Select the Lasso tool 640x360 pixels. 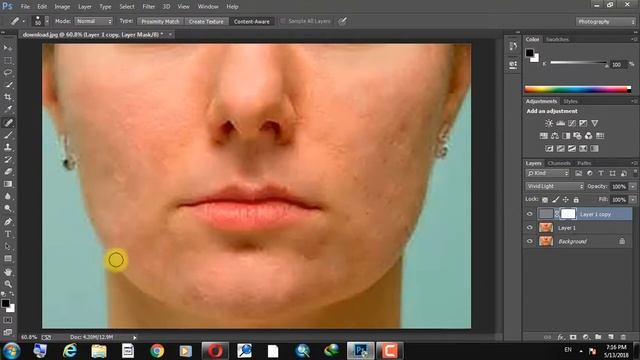click(x=8, y=73)
